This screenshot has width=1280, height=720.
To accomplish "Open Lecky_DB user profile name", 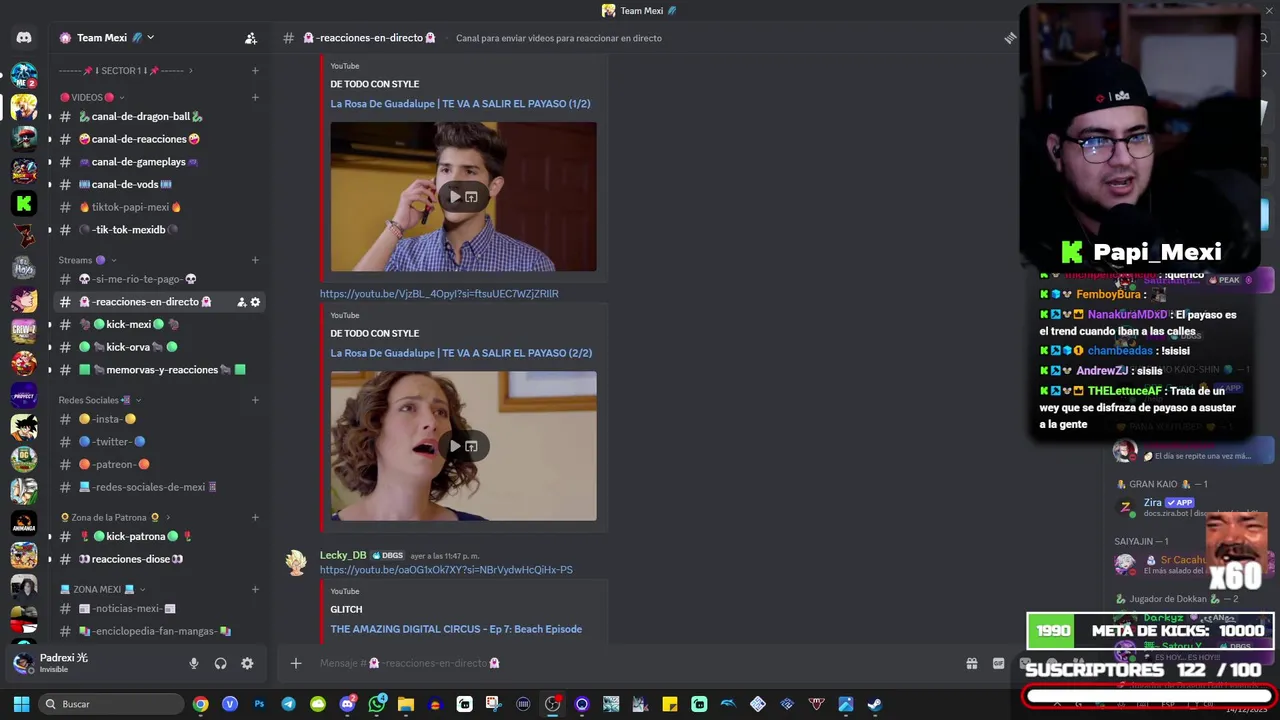I will 343,555.
